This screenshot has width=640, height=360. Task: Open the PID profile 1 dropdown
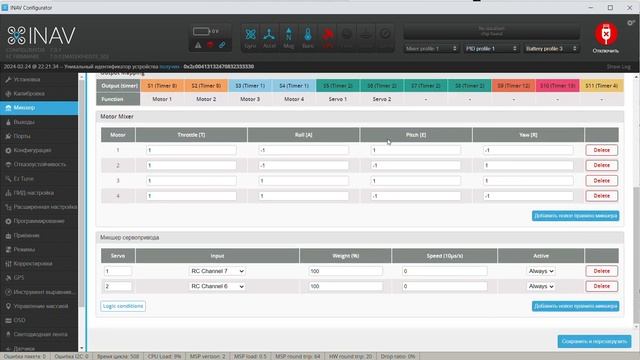[x=491, y=49]
